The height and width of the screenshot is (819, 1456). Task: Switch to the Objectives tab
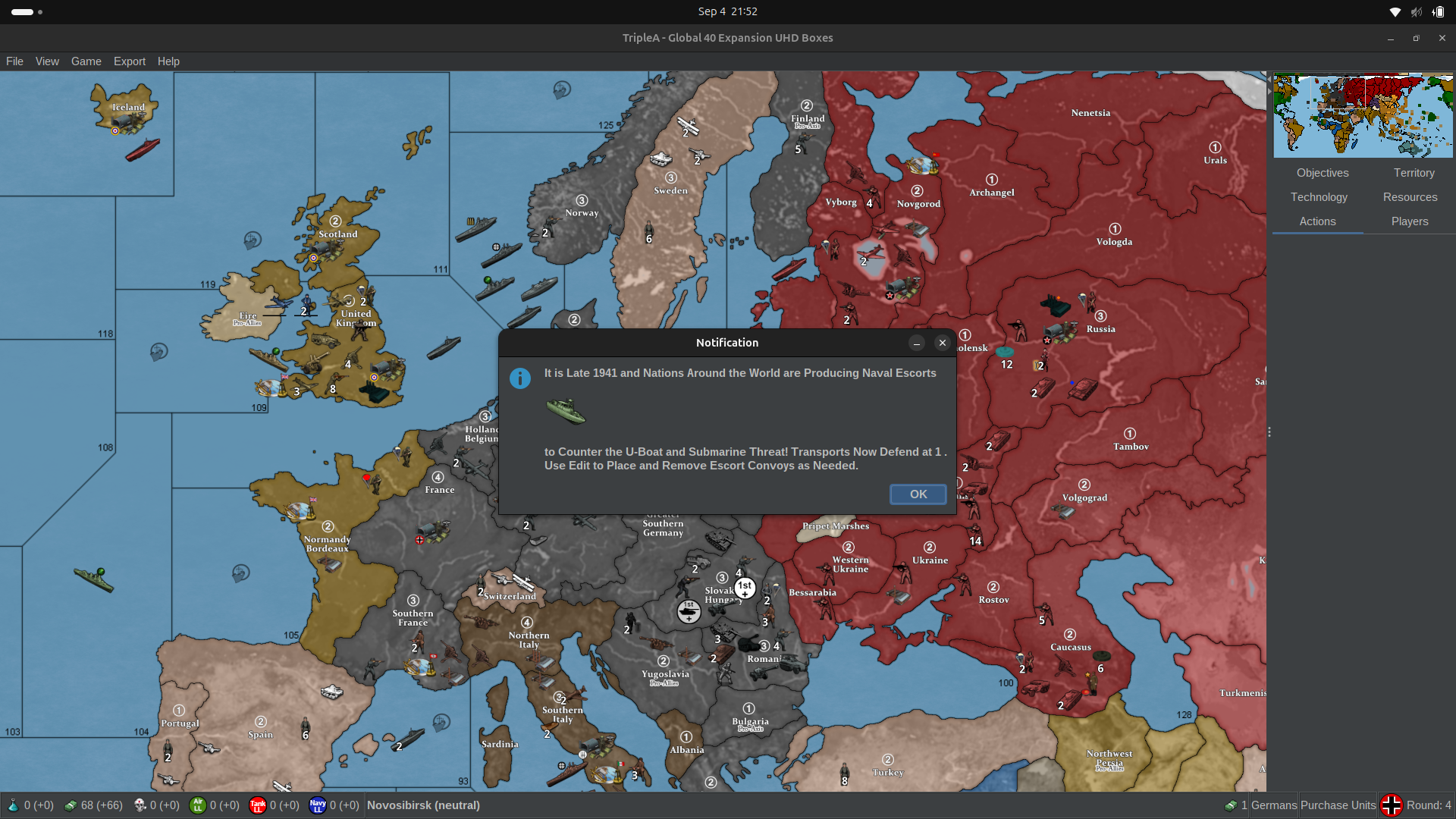click(x=1323, y=173)
